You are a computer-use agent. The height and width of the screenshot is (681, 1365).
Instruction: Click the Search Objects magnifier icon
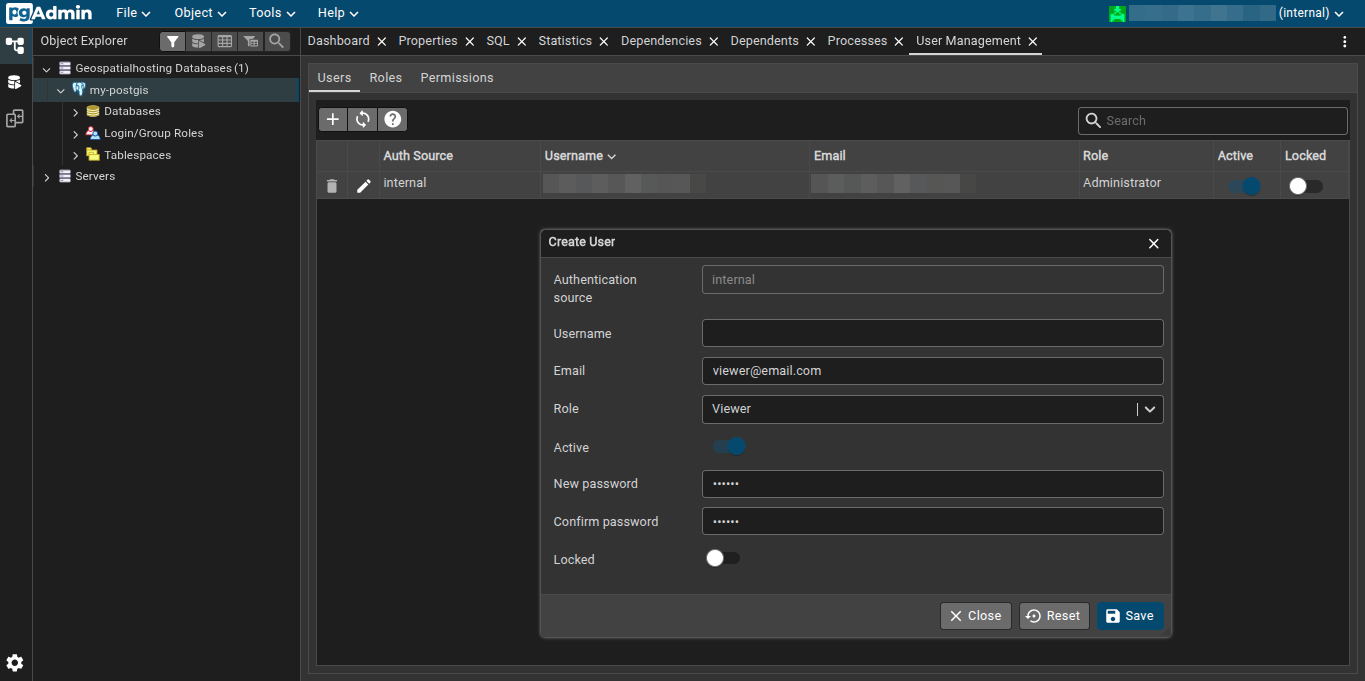click(x=277, y=41)
